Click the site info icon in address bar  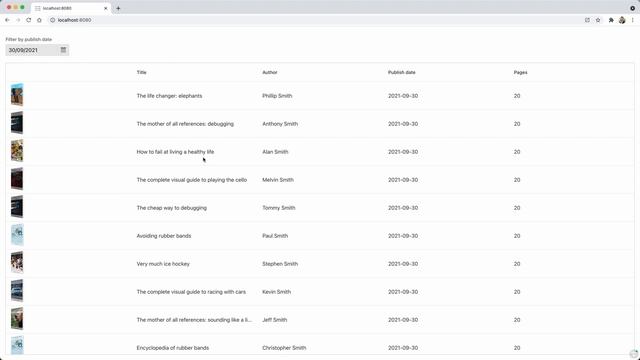53,20
